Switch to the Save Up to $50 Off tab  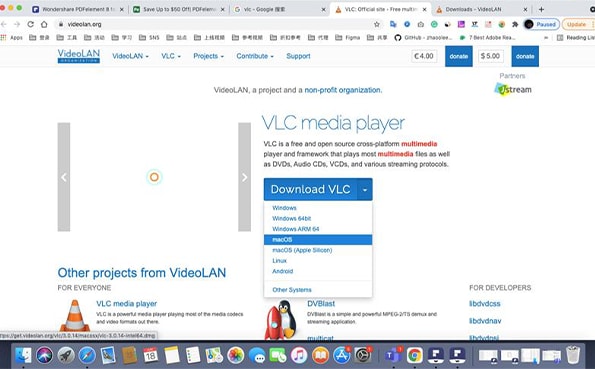tap(179, 9)
